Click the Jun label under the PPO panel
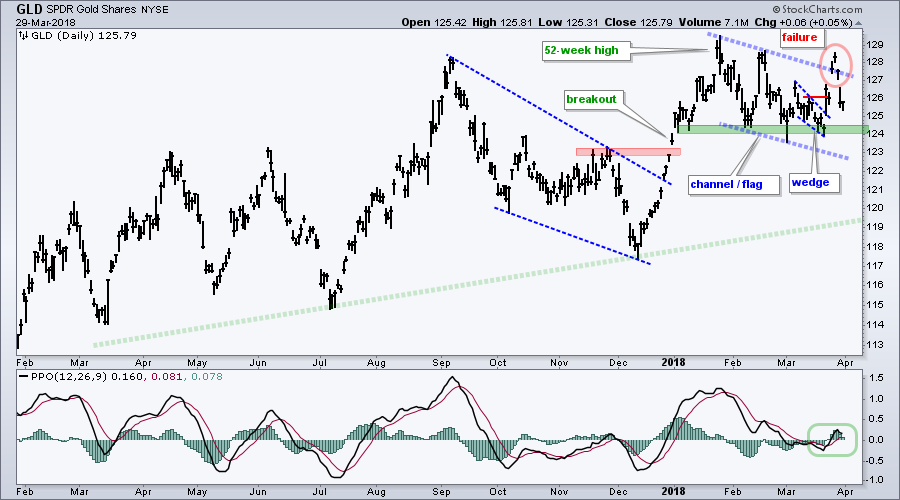Image resolution: width=900 pixels, height=500 pixels. tap(258, 492)
